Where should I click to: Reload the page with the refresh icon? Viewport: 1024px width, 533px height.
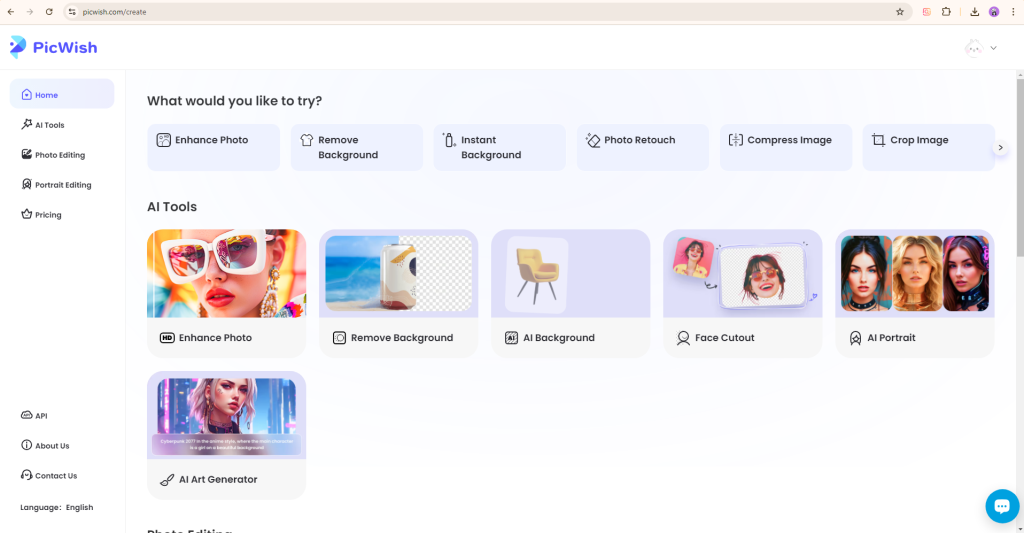[49, 12]
